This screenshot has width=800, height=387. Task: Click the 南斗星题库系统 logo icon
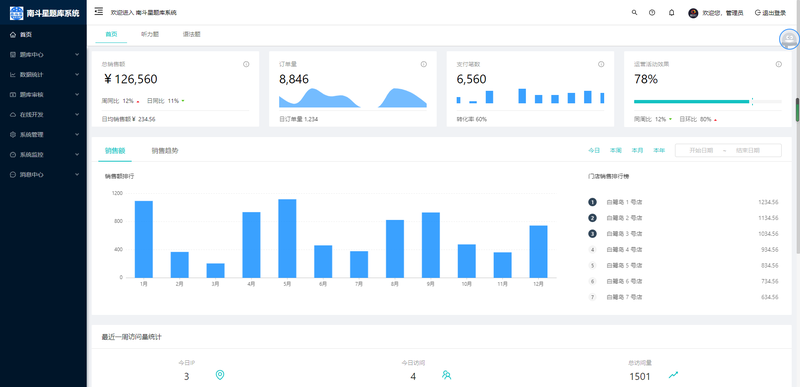pos(16,13)
